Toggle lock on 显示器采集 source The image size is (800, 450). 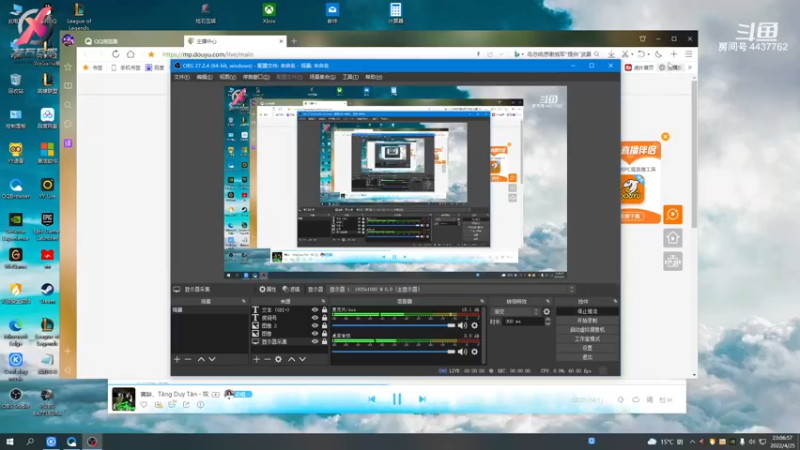(x=324, y=341)
